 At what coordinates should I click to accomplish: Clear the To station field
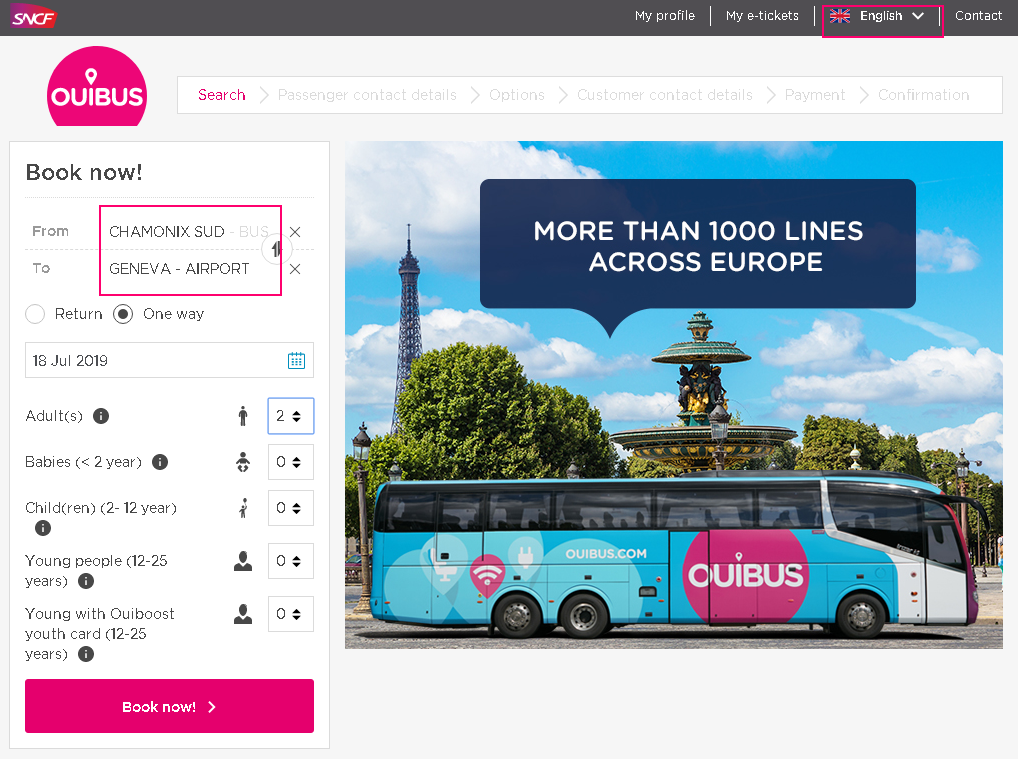tap(295, 269)
